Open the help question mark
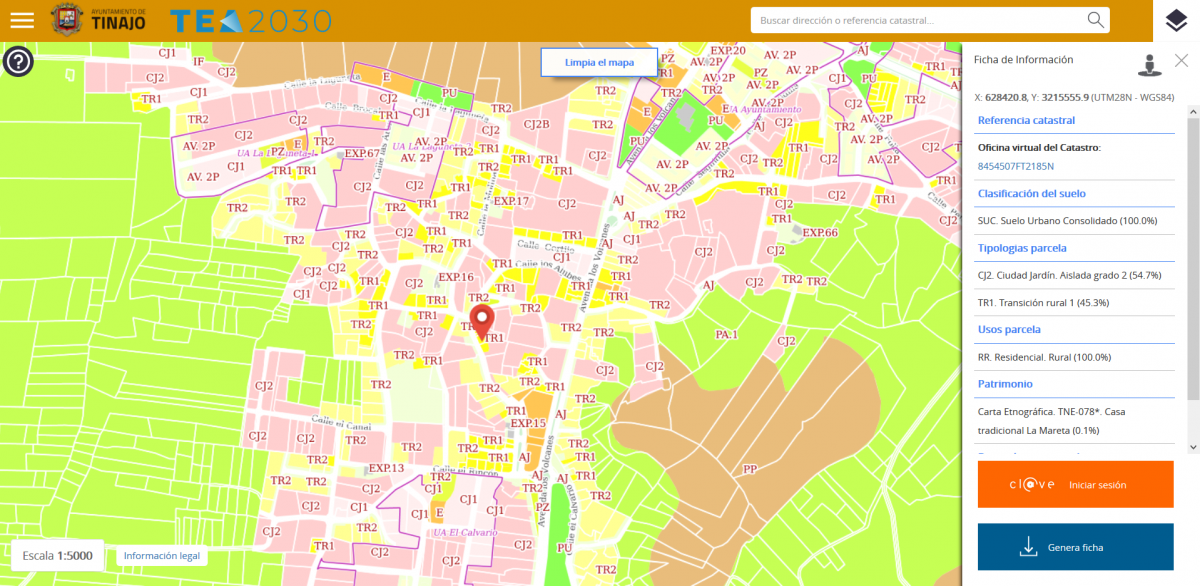Viewport: 1200px width, 586px height. coord(19,62)
